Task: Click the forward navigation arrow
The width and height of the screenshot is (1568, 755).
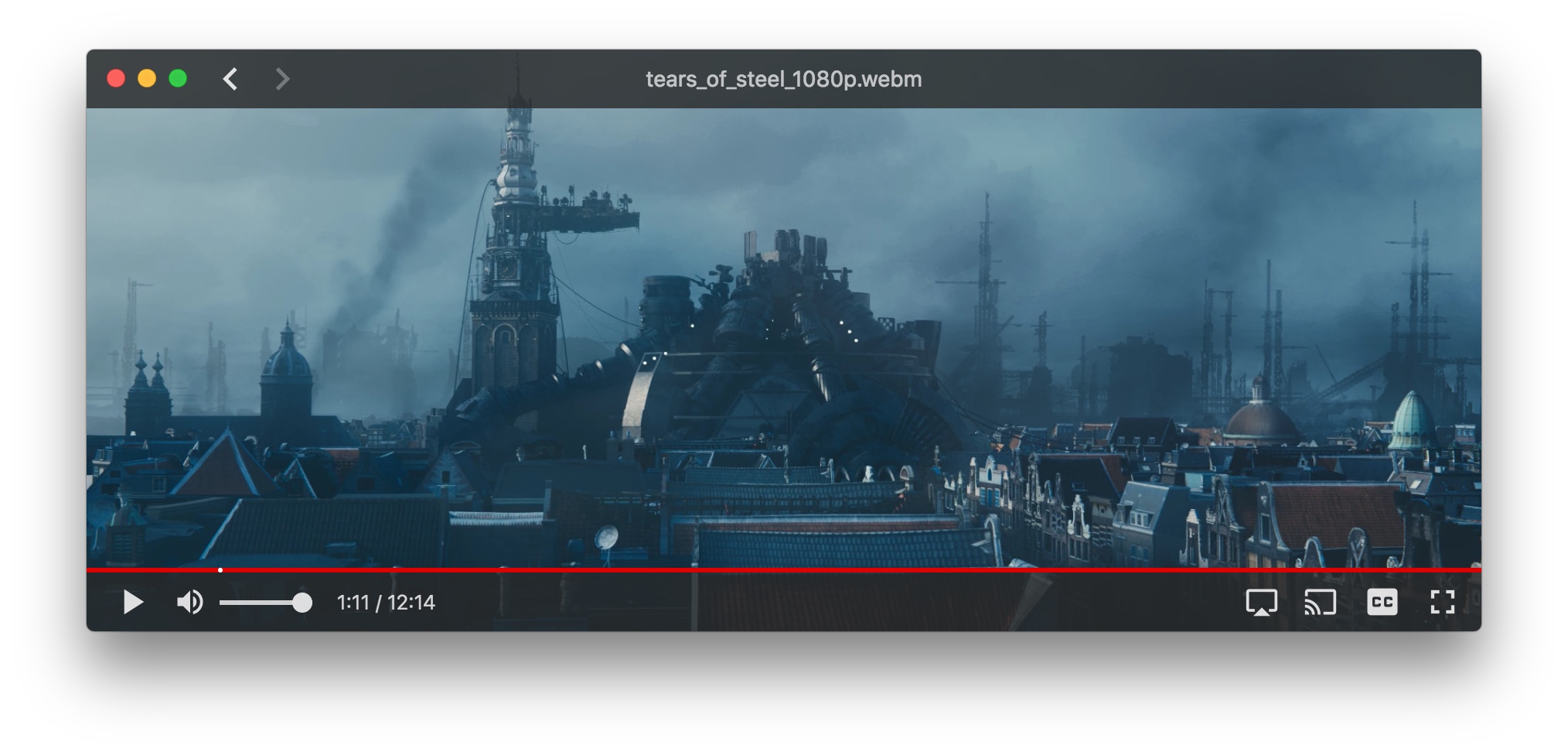Action: coord(281,78)
